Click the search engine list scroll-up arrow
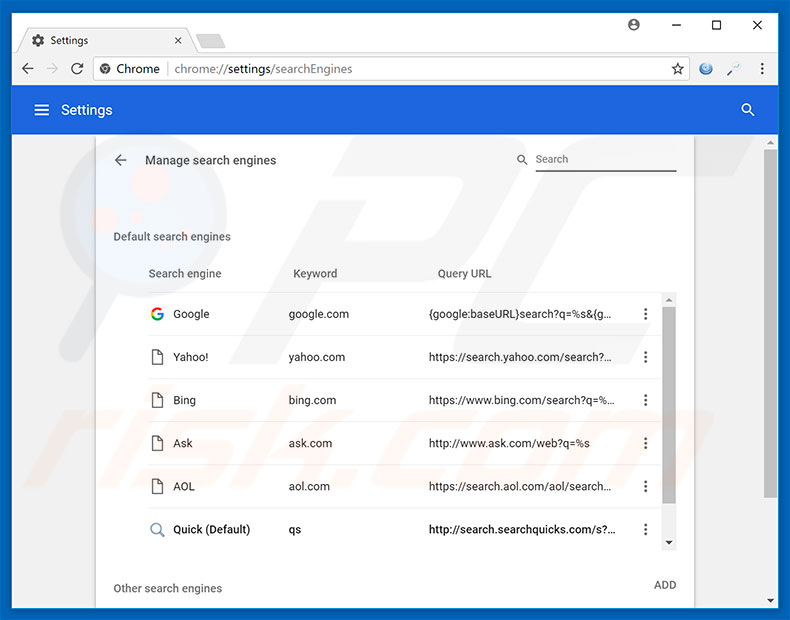Viewport: 790px width, 620px height. [669, 300]
